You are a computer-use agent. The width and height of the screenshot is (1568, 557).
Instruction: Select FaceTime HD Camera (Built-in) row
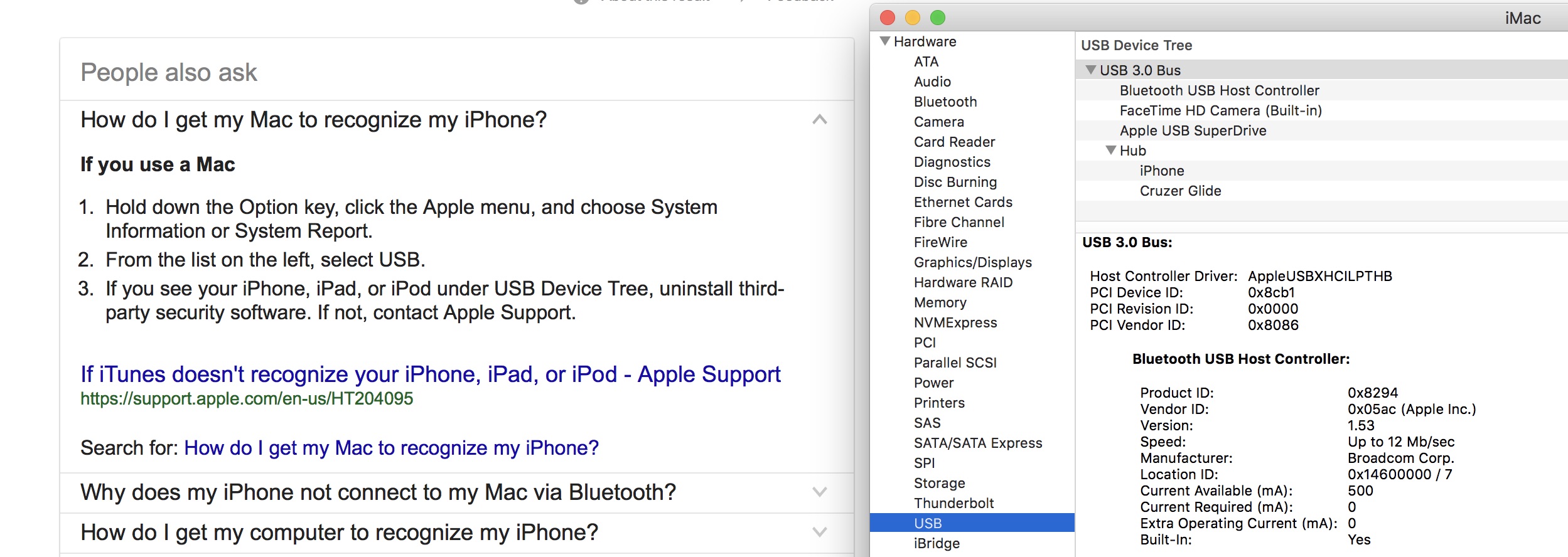[x=1321, y=110]
